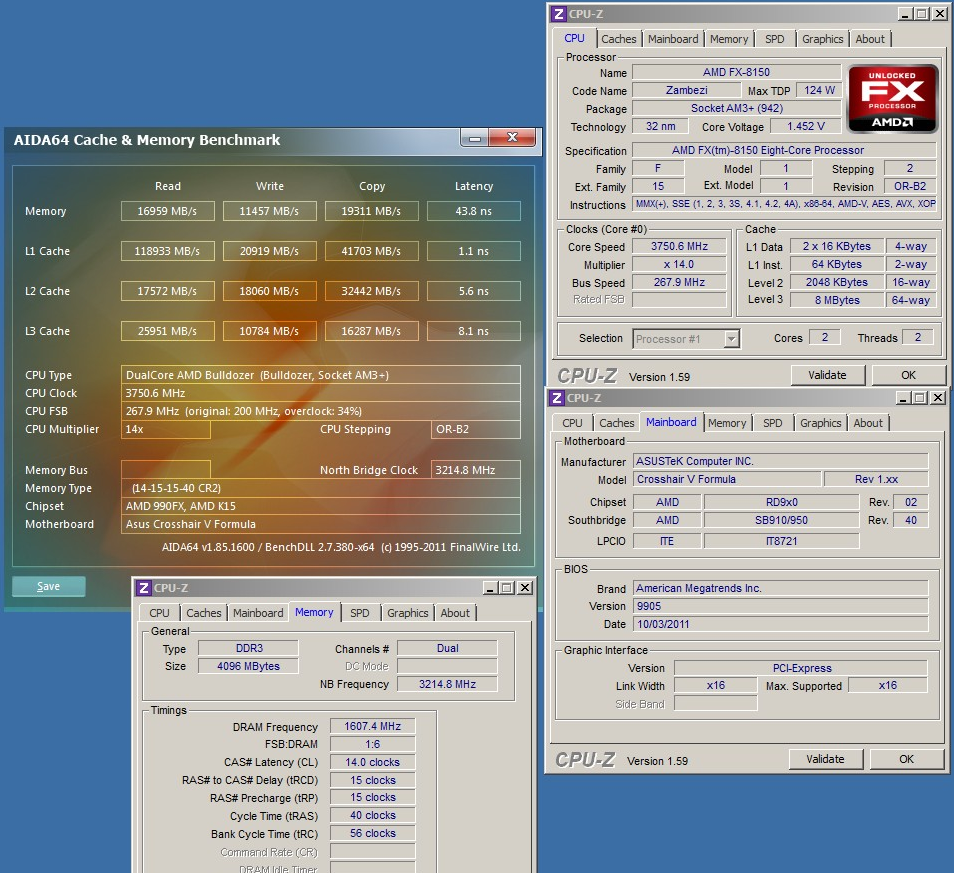Click the Southbridge value SB910/950
This screenshot has width=954, height=873.
point(781,520)
